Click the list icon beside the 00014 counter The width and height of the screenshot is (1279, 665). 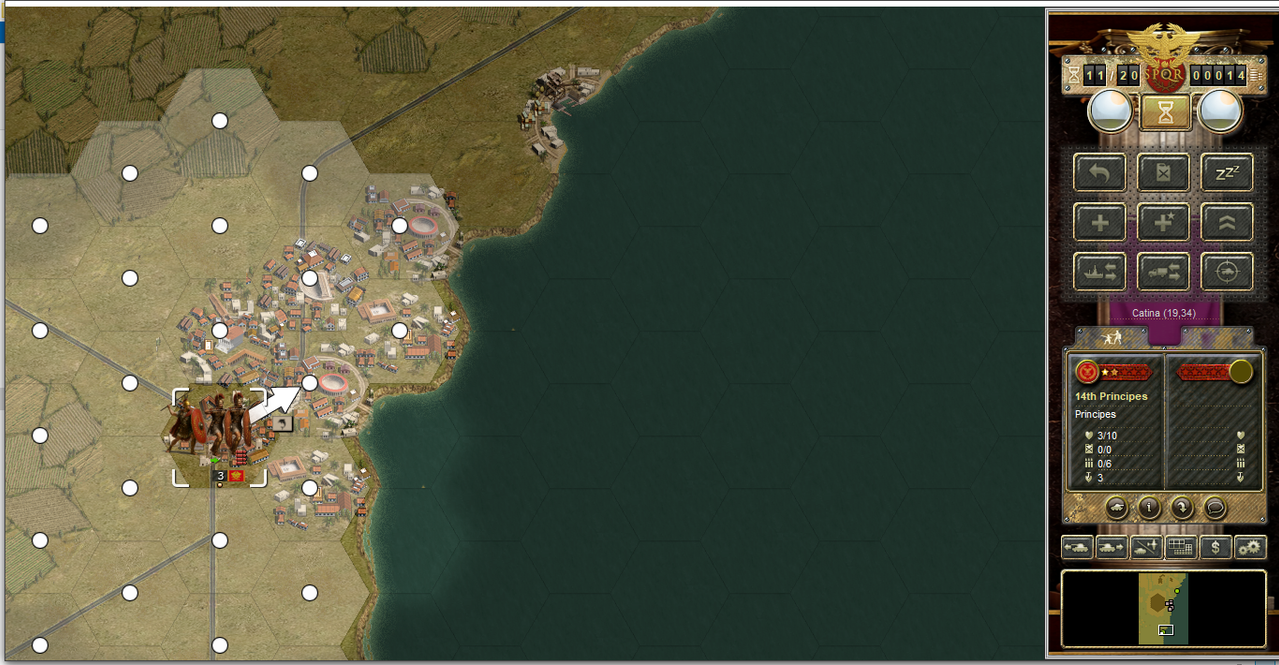pos(1256,75)
